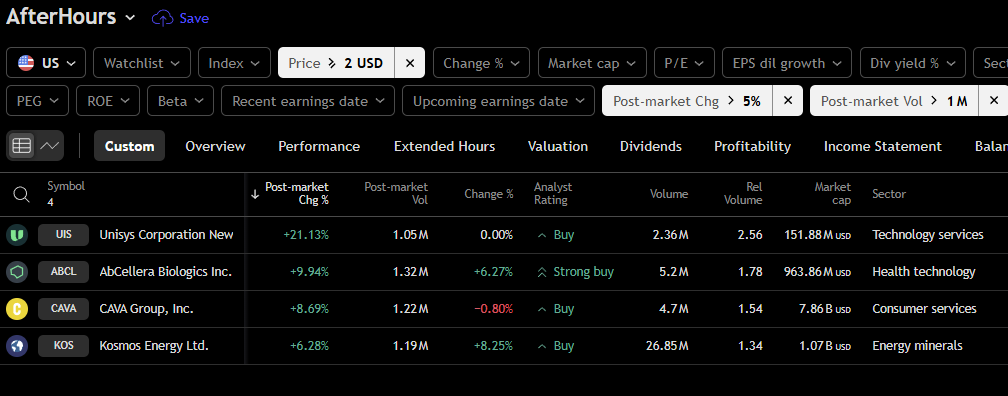
Task: Sort by Market cap column header
Action: (832, 194)
